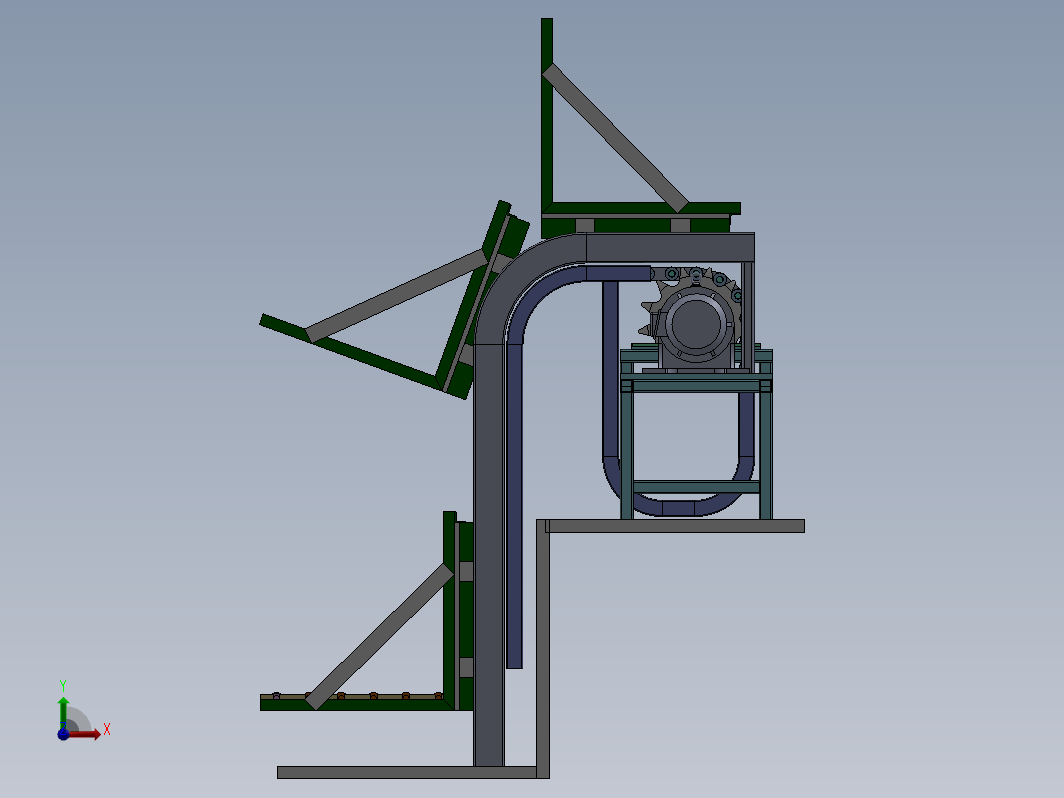This screenshot has height=798, width=1064.
Task: Select the gray horizontal base plate at bottom
Action: 407,772
